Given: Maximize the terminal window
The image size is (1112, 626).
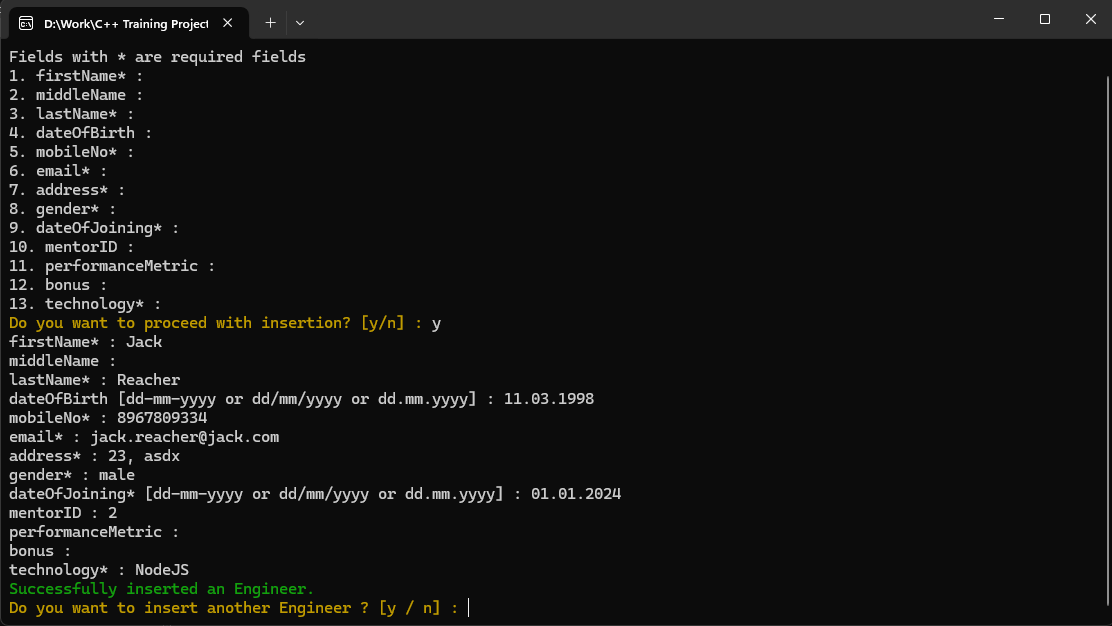Looking at the screenshot, I should pos(1045,19).
